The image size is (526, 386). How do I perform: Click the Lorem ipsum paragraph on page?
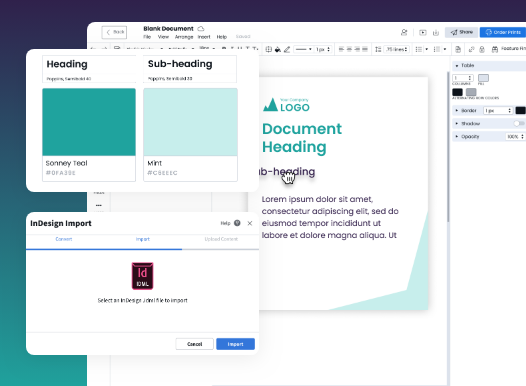coord(330,217)
